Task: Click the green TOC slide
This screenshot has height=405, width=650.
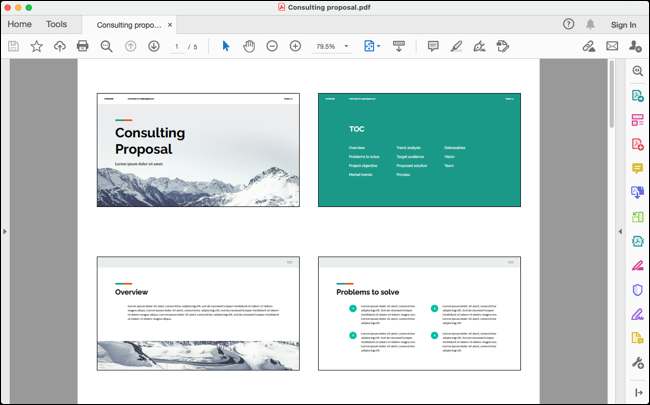Action: click(x=420, y=150)
